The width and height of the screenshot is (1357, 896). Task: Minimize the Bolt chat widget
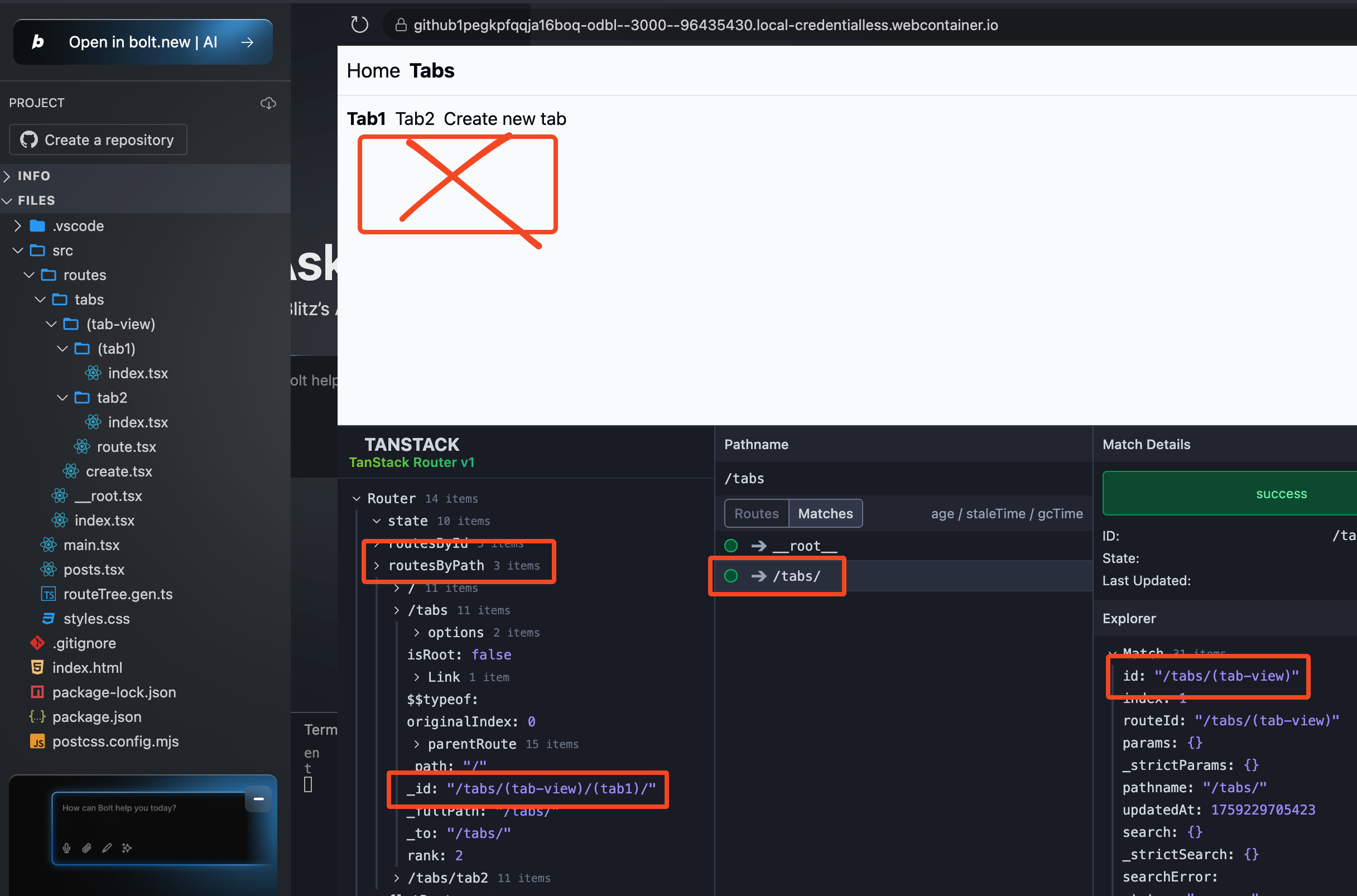click(x=258, y=799)
